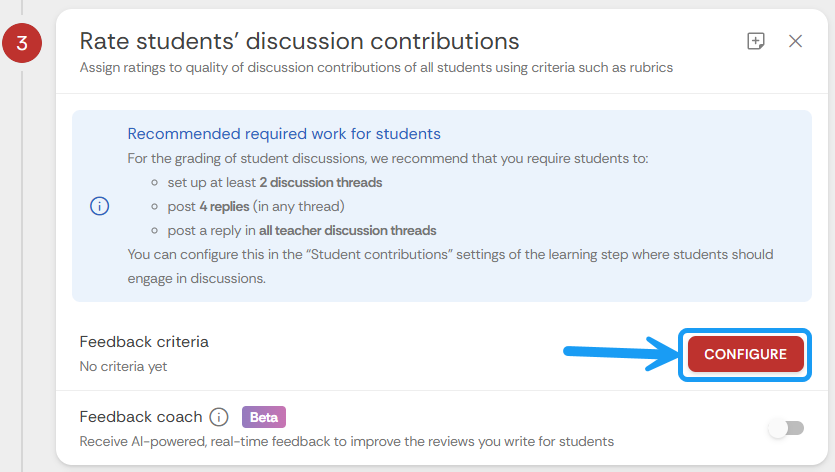The height and width of the screenshot is (472, 835).
Task: Click the "Student contributions" settings sentence
Action: [450, 254]
